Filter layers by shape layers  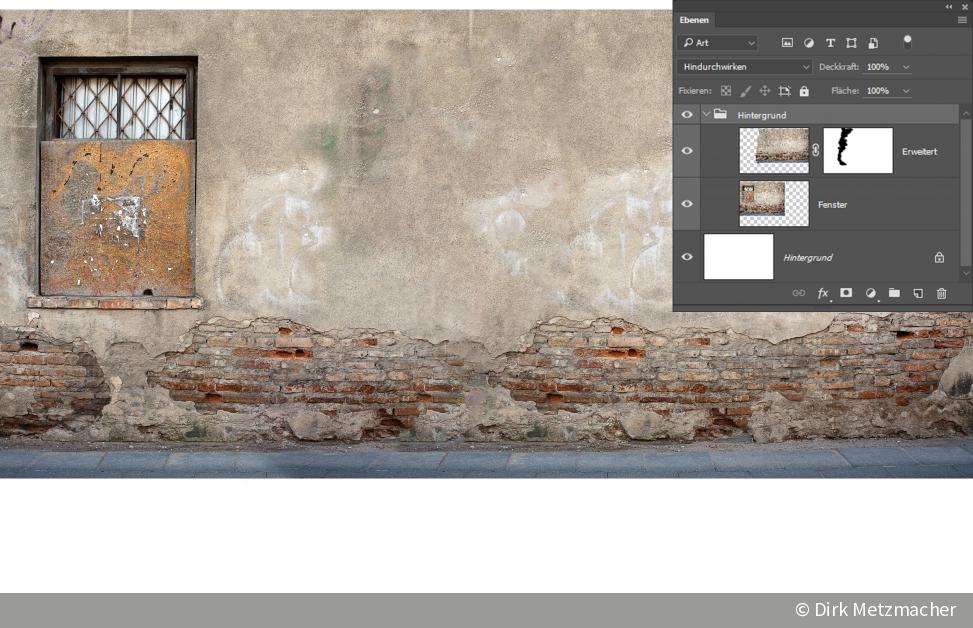pyautogui.click(x=851, y=43)
